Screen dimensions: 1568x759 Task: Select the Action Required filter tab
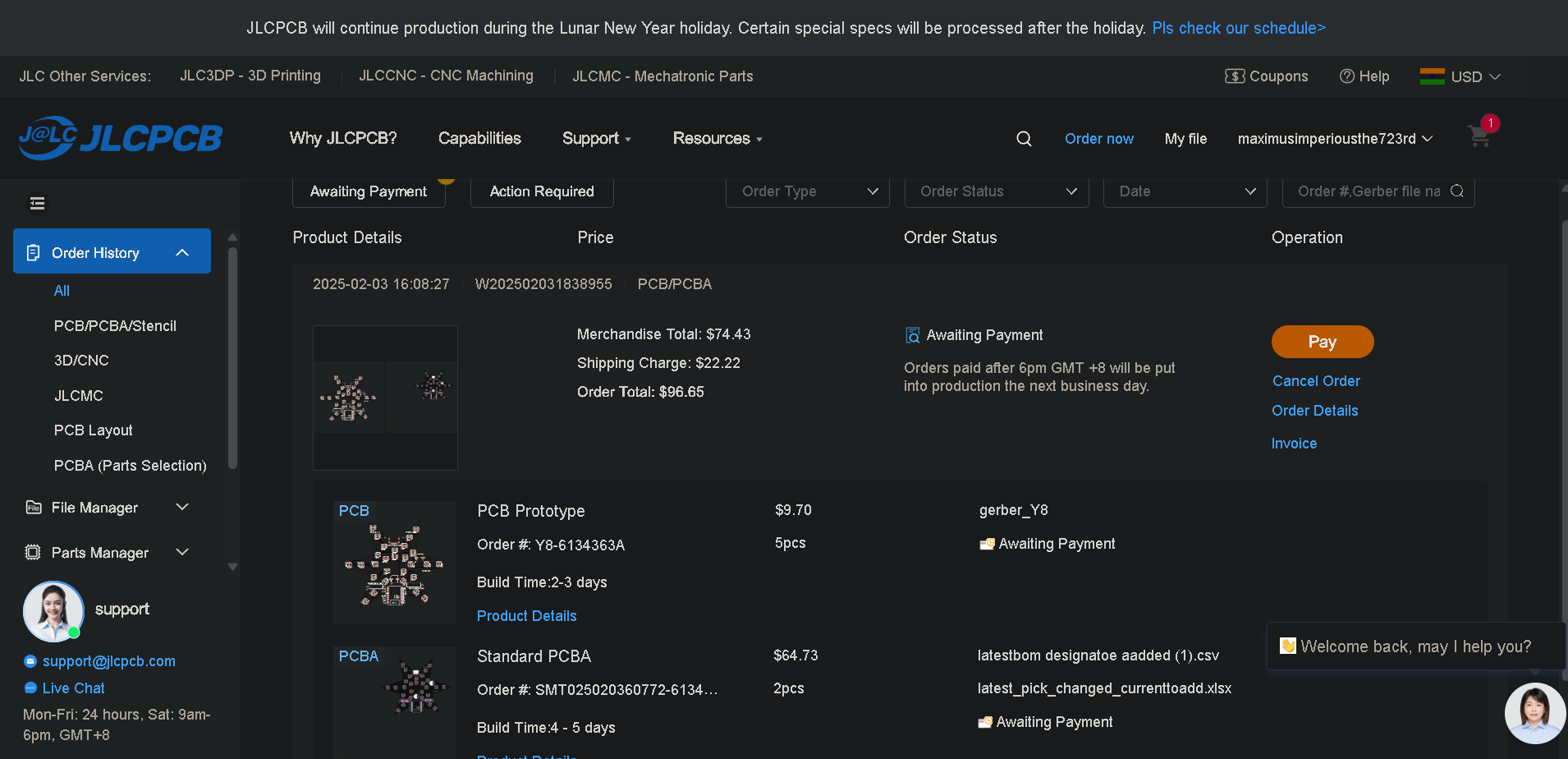point(542,191)
